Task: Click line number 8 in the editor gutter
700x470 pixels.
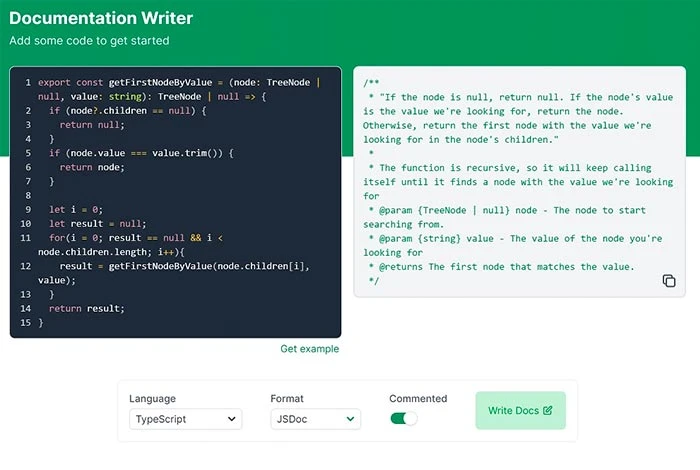Action: pos(28,195)
